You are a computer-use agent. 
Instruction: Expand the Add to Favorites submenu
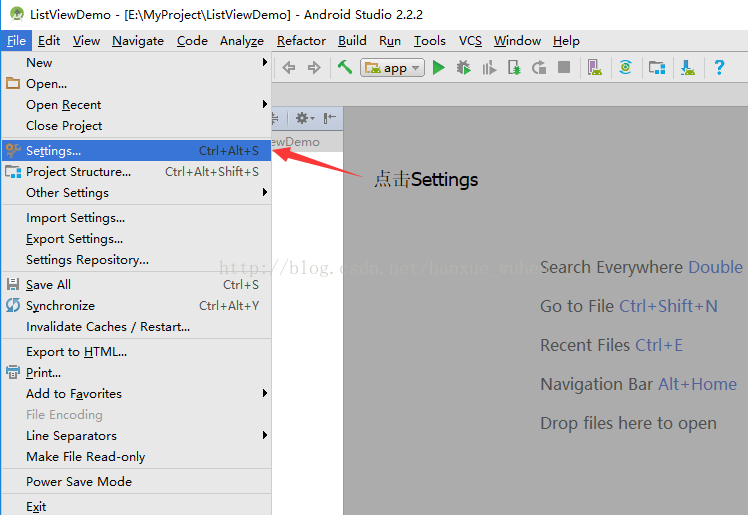pyautogui.click(x=136, y=394)
